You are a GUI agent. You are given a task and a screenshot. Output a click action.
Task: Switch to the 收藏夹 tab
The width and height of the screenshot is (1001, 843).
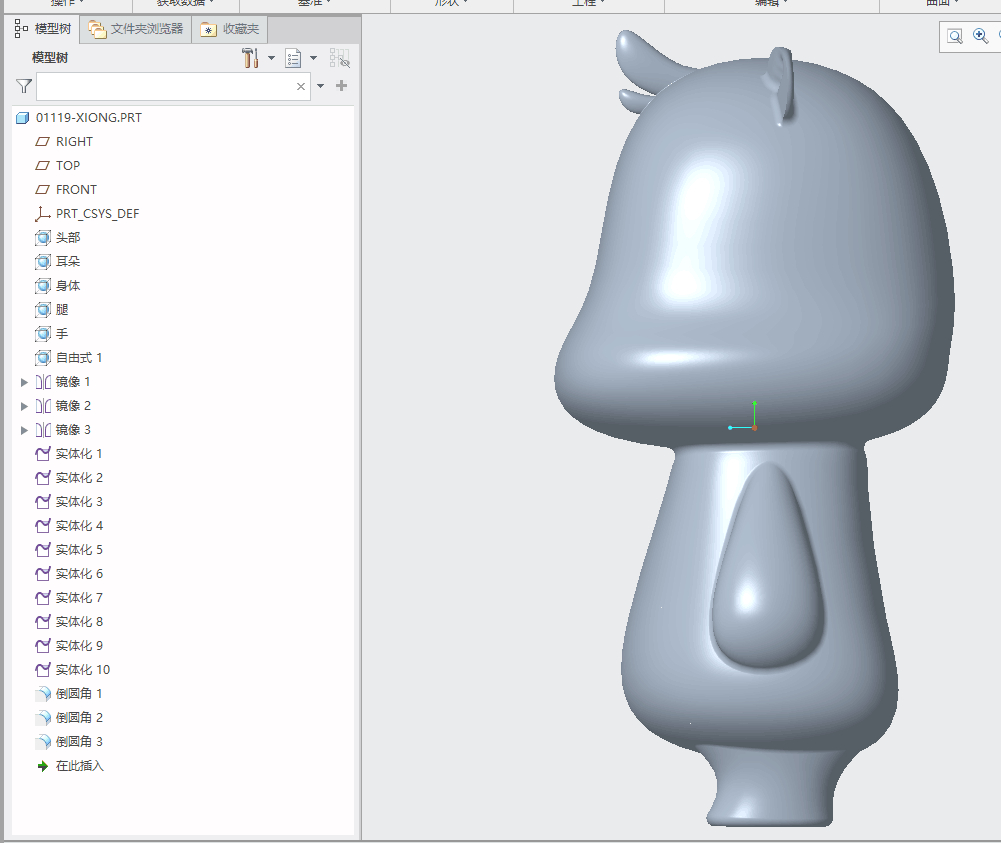click(x=229, y=29)
